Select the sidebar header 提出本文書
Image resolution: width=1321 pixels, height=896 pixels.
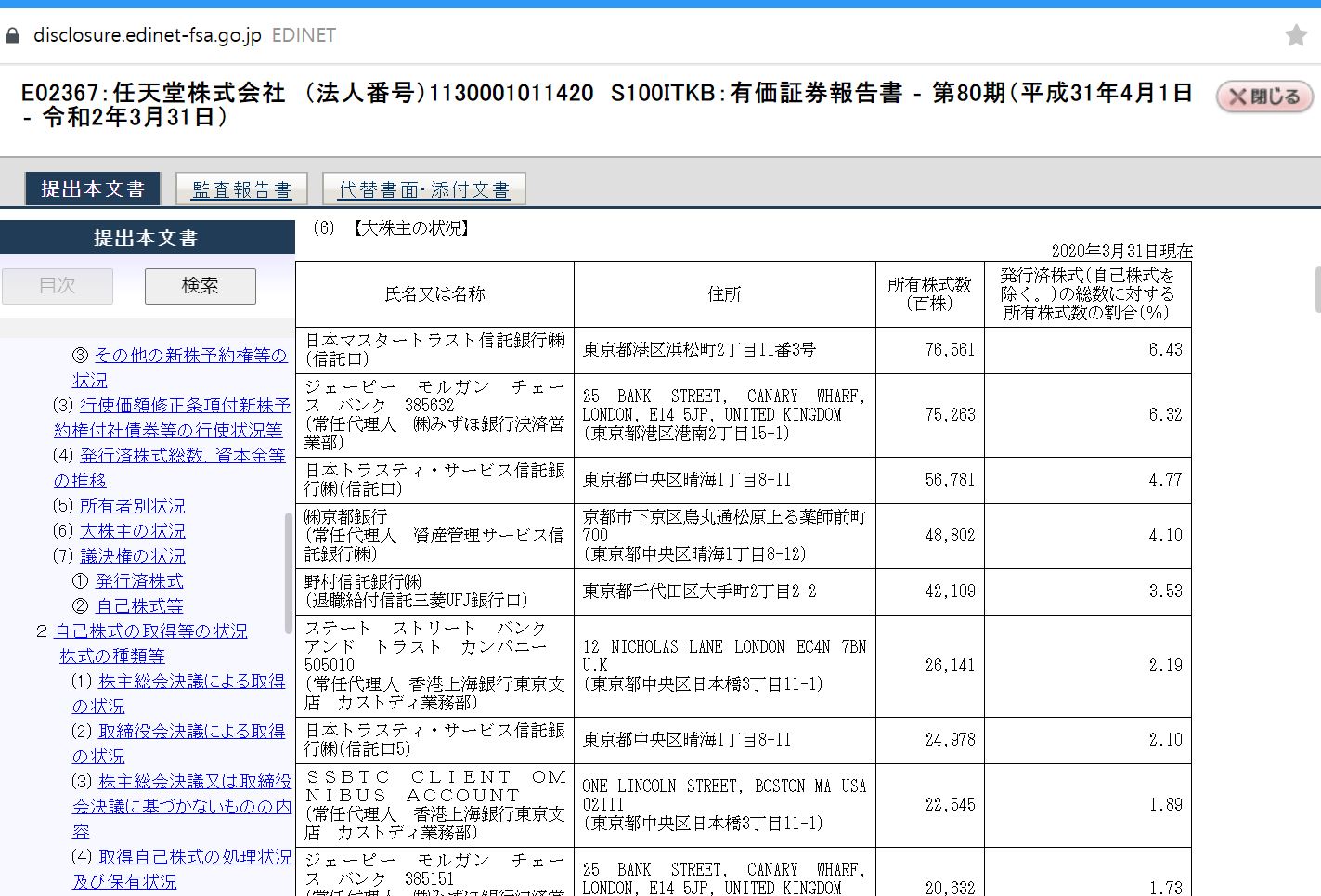pyautogui.click(x=147, y=238)
